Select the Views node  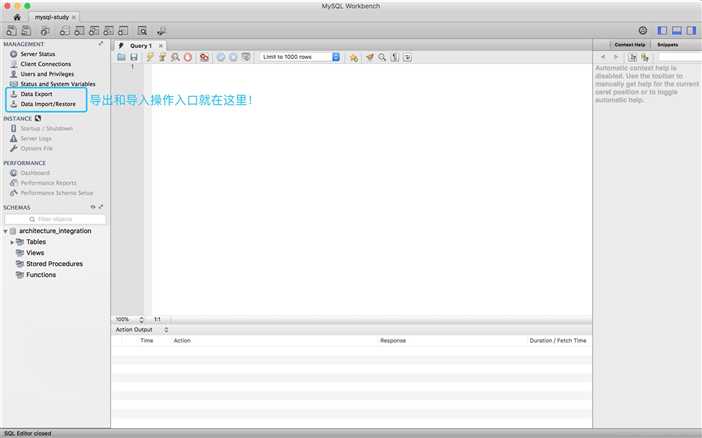point(35,253)
